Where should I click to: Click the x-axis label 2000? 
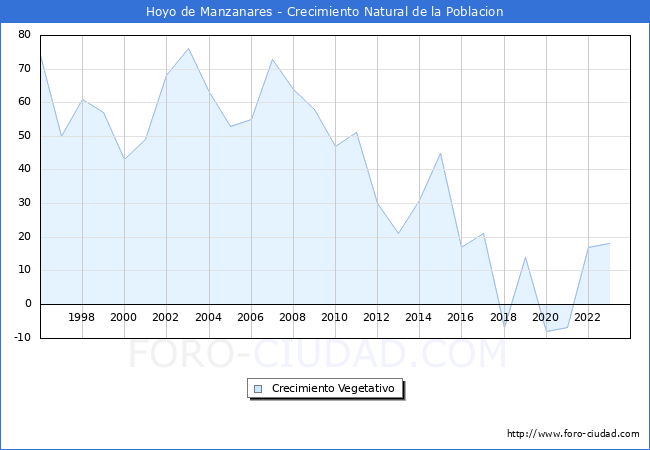click(124, 317)
